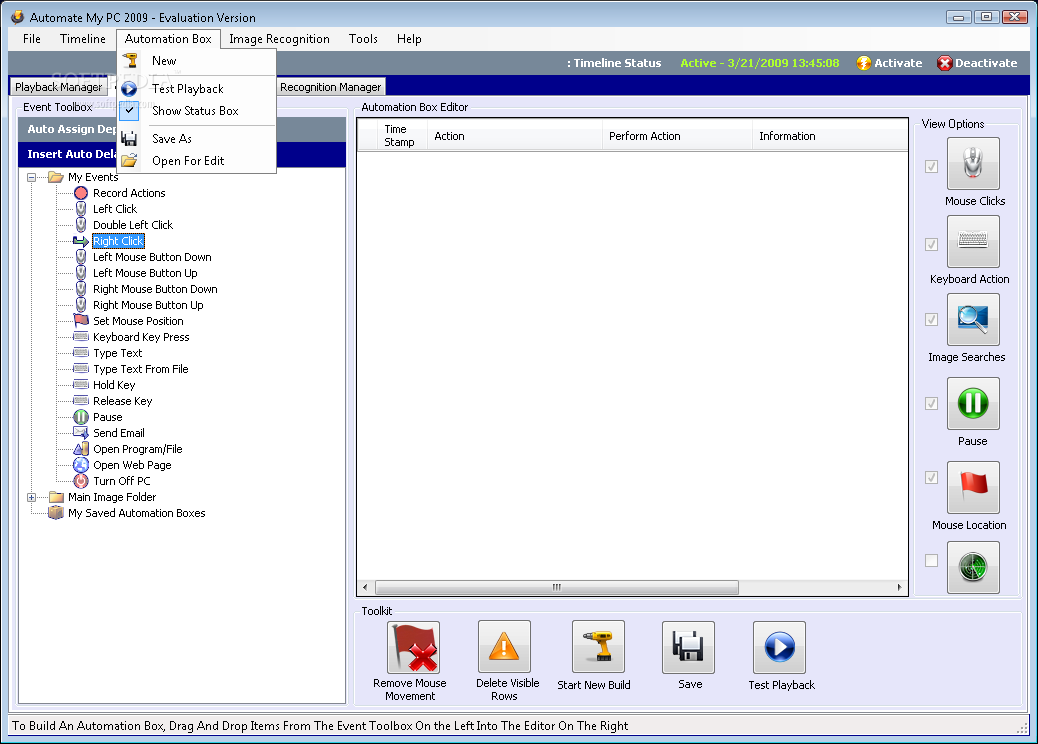
Task: Toggle the Mouse Clicks checkbox
Action: [x=931, y=166]
